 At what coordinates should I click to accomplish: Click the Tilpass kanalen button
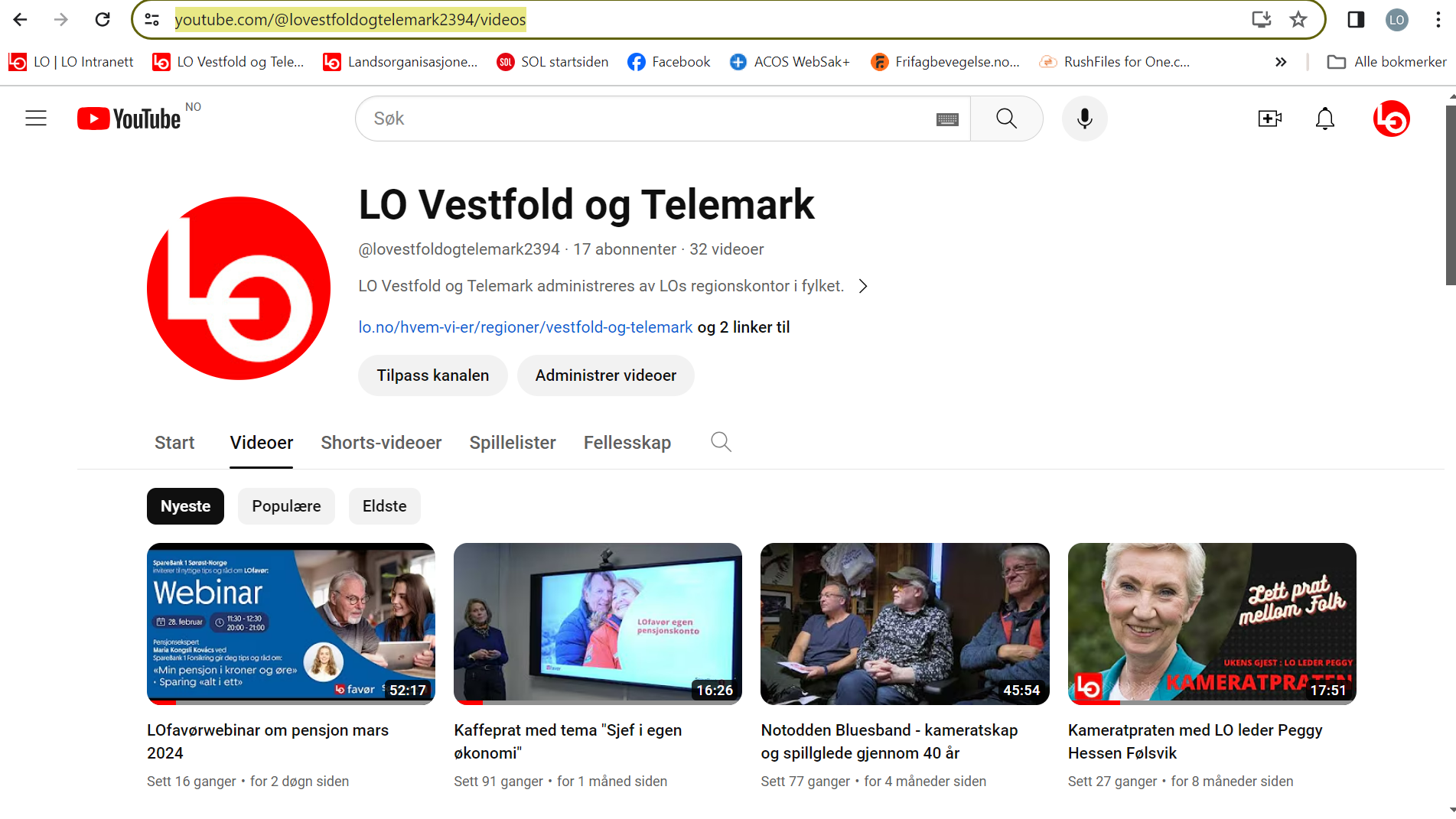(432, 375)
